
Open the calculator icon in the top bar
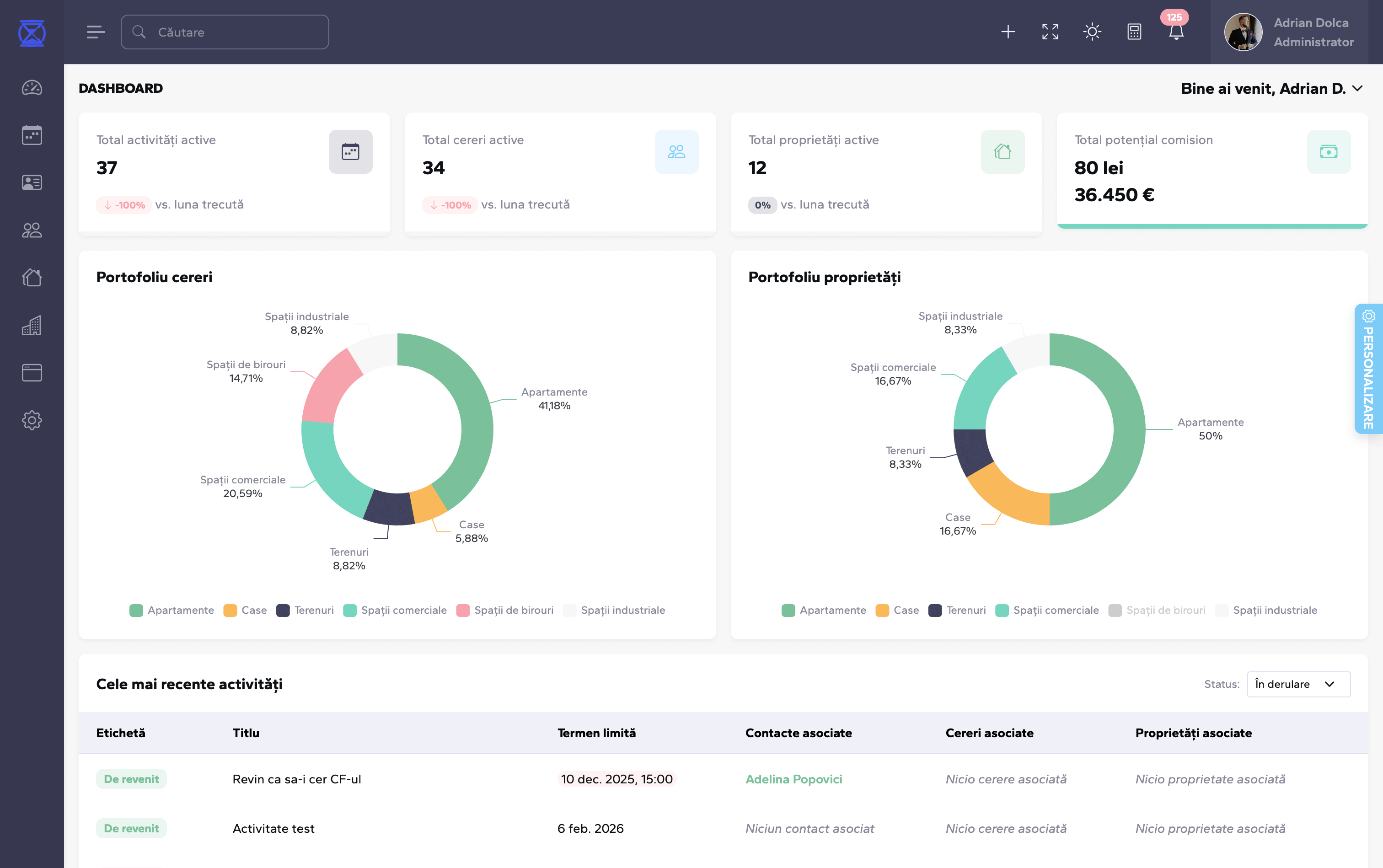tap(1134, 32)
